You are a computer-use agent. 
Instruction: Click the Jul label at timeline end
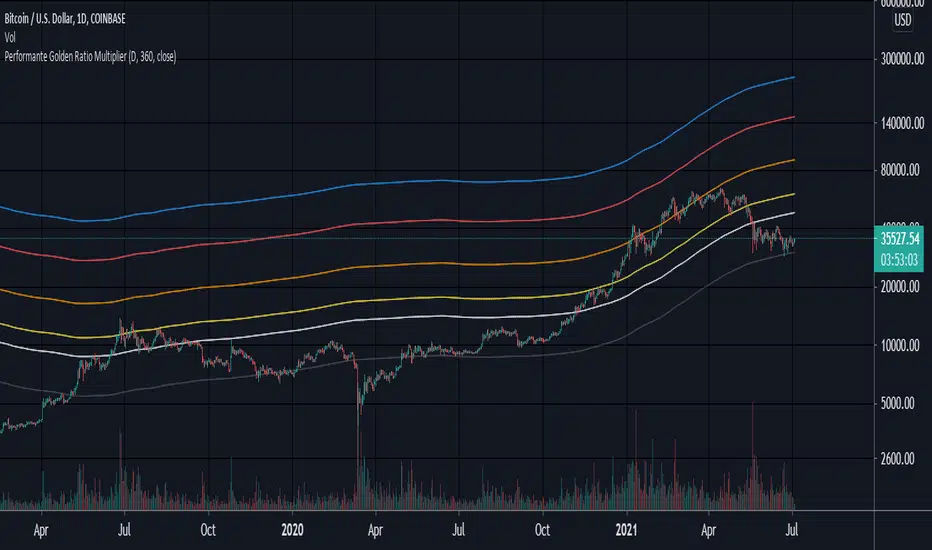(x=792, y=530)
